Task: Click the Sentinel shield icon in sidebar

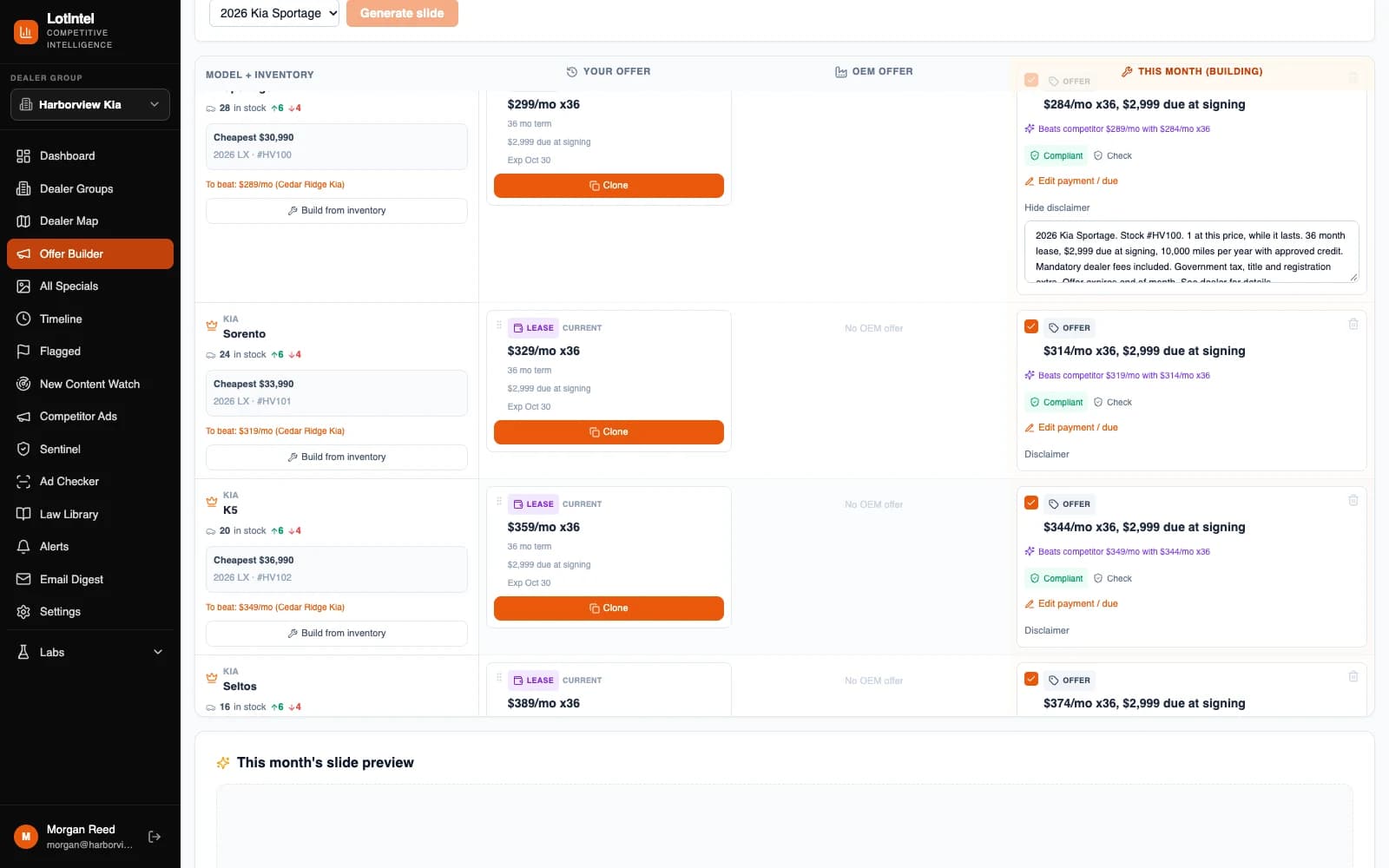Action: [23, 449]
